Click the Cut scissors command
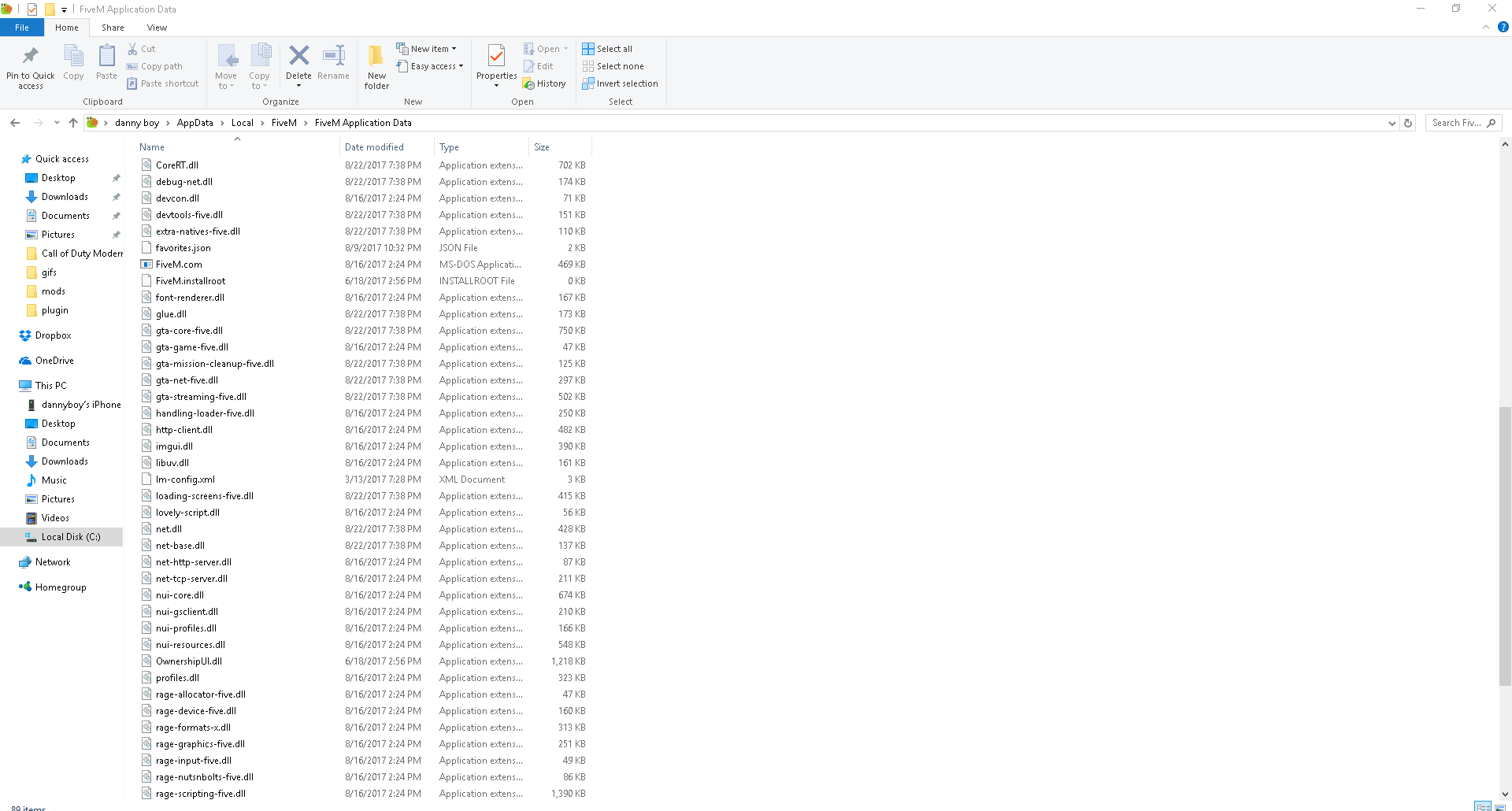Screen dimensions: 1512x811 (x=142, y=49)
